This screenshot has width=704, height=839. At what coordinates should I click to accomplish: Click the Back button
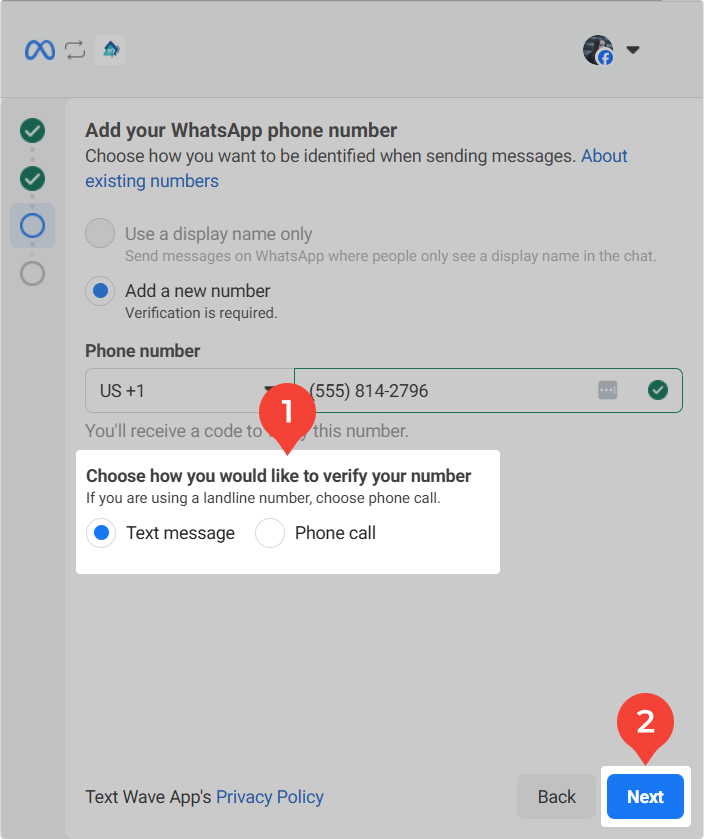point(556,797)
